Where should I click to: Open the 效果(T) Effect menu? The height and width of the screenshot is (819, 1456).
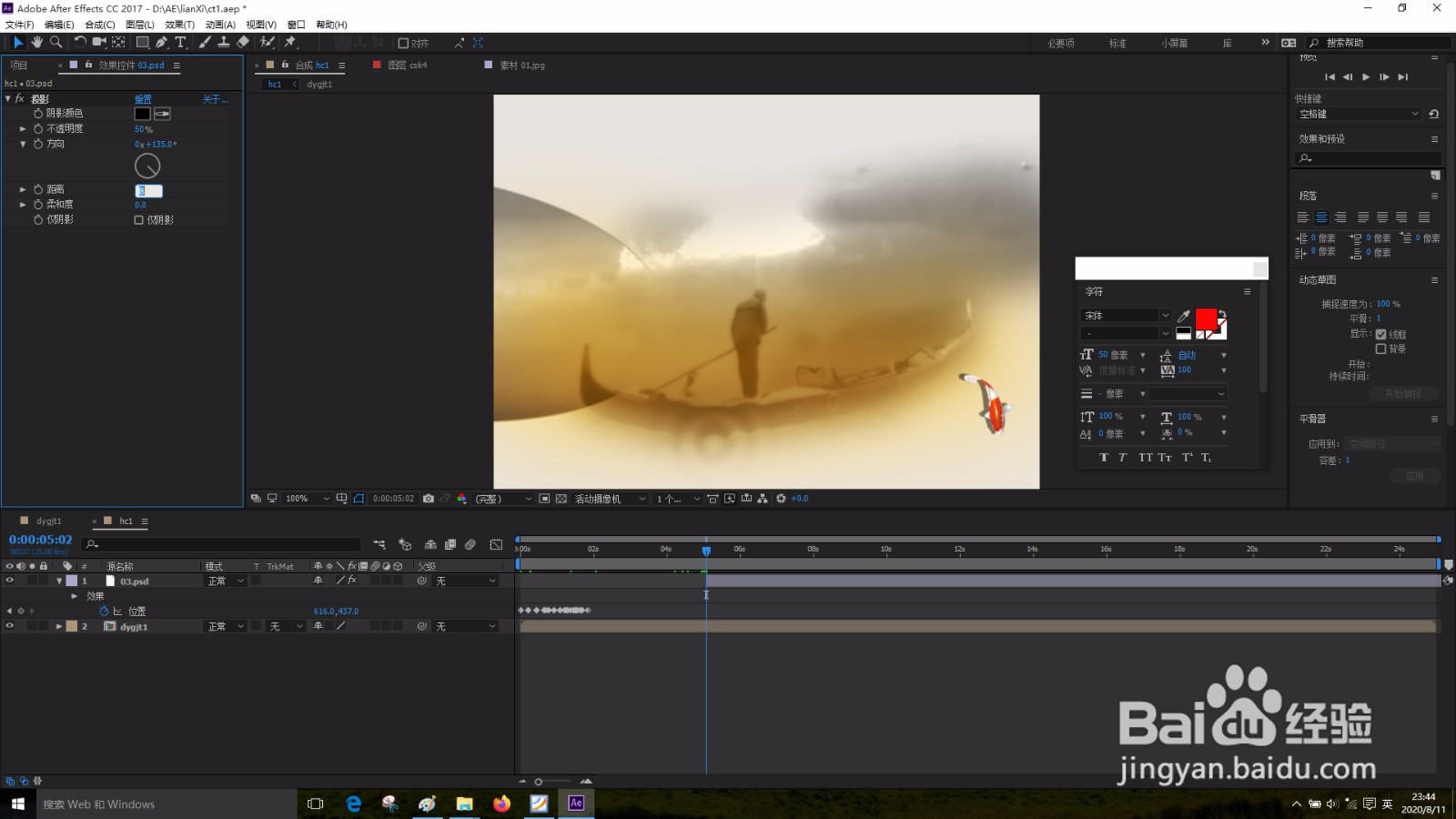pos(180,25)
